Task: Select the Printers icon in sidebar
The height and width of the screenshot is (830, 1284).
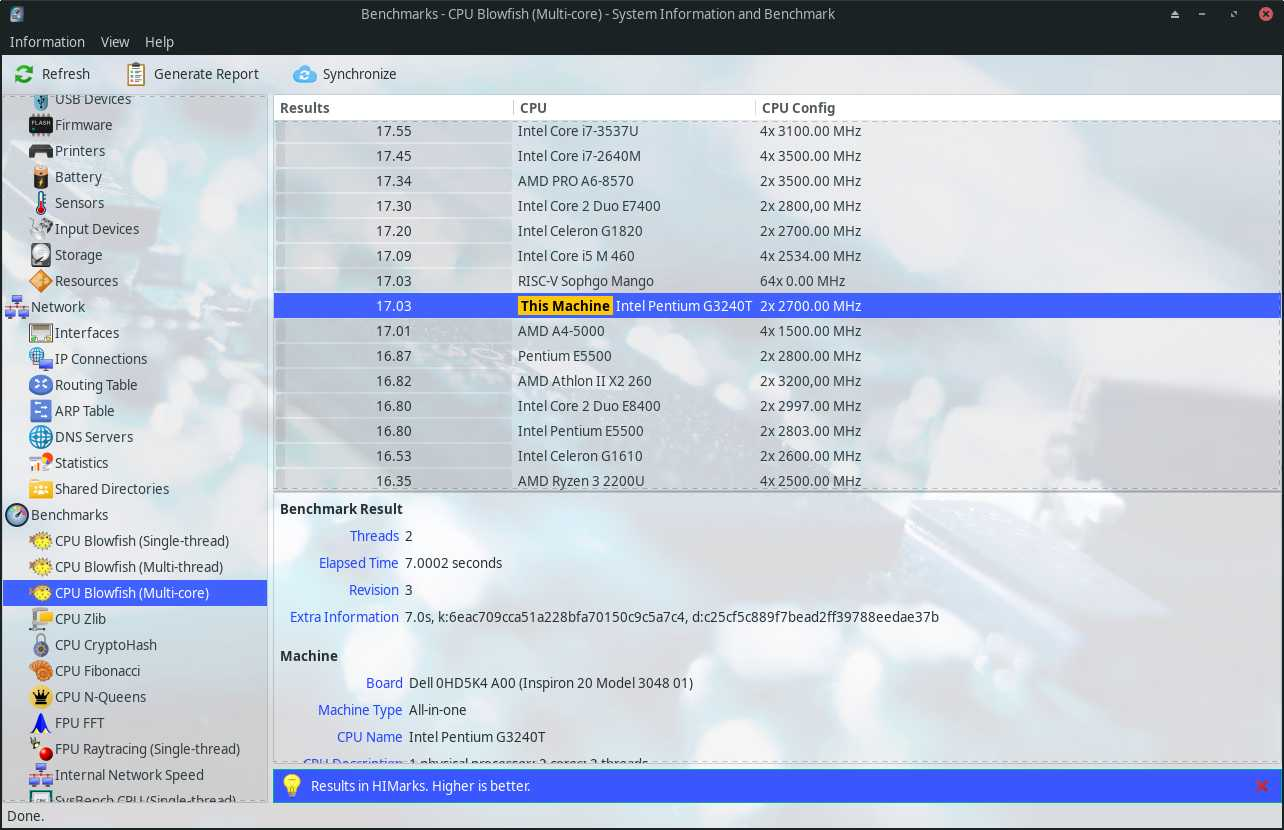Action: (41, 151)
